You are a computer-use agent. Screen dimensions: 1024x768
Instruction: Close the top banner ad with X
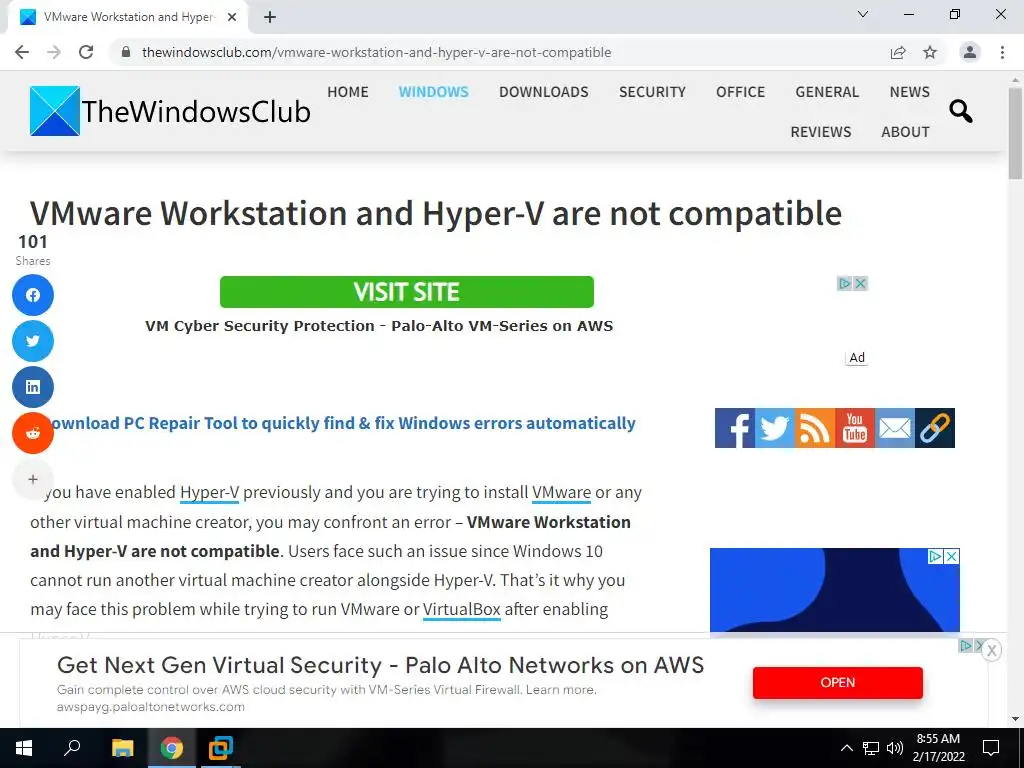coord(861,283)
